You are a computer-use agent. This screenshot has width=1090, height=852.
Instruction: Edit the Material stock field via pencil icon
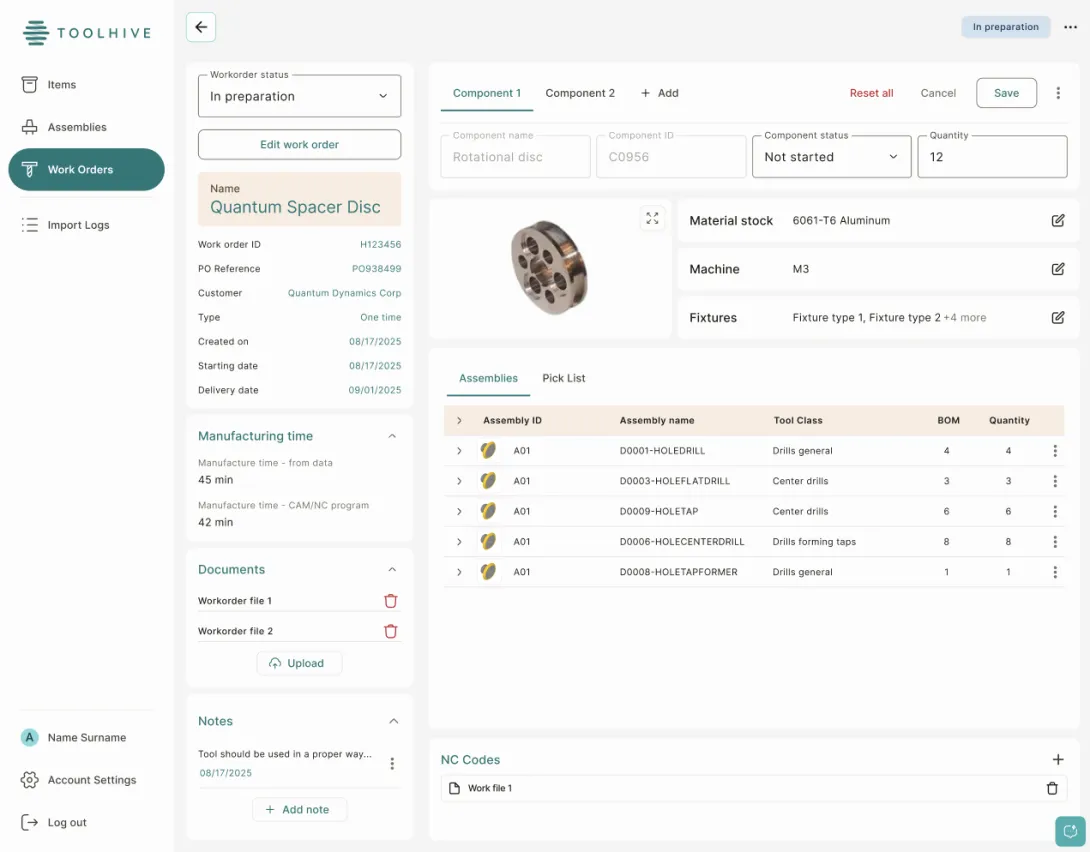pos(1058,220)
